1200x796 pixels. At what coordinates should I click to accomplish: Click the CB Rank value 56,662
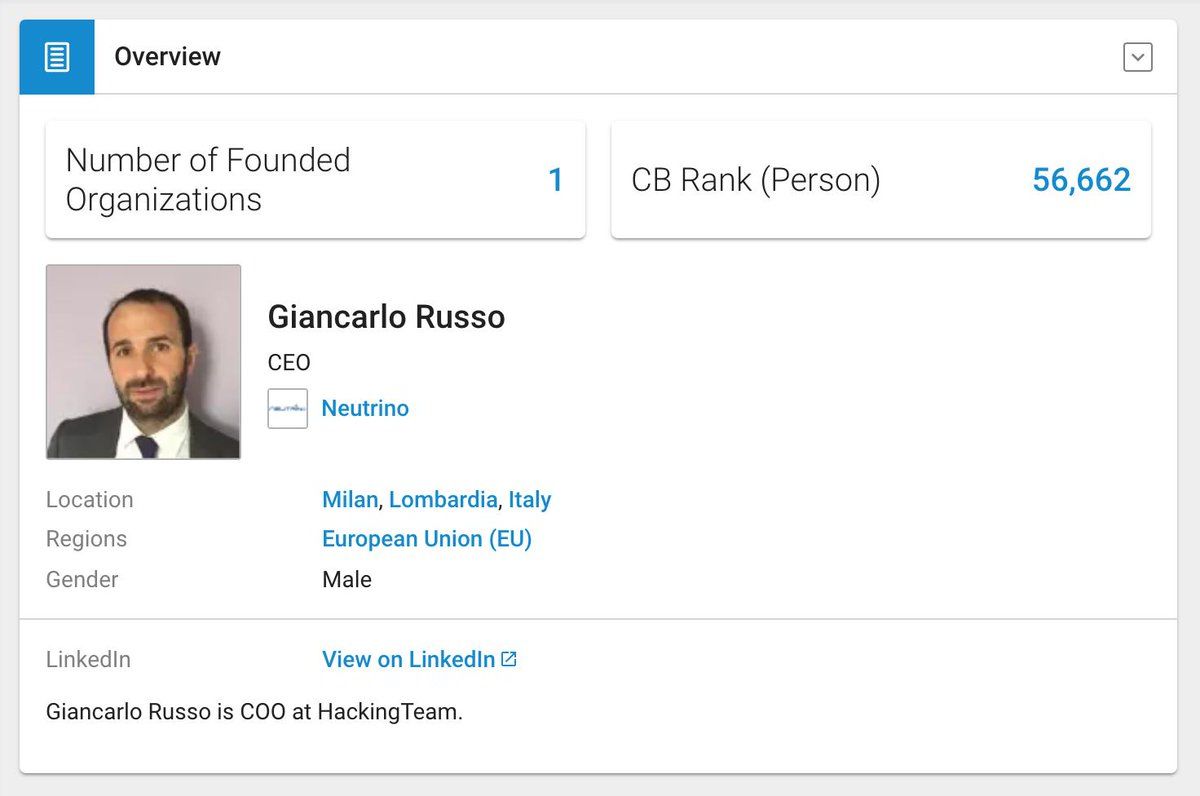click(1081, 180)
